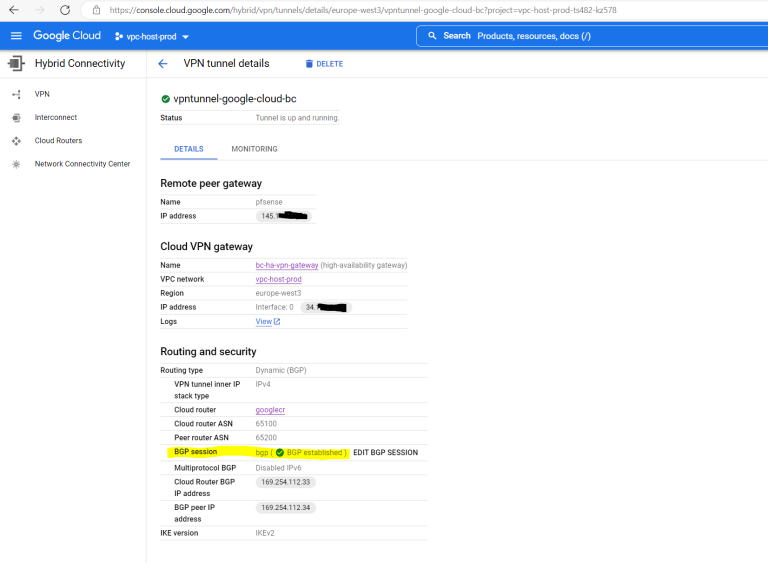
Task: Click the IKEv2 version value
Action: point(265,533)
